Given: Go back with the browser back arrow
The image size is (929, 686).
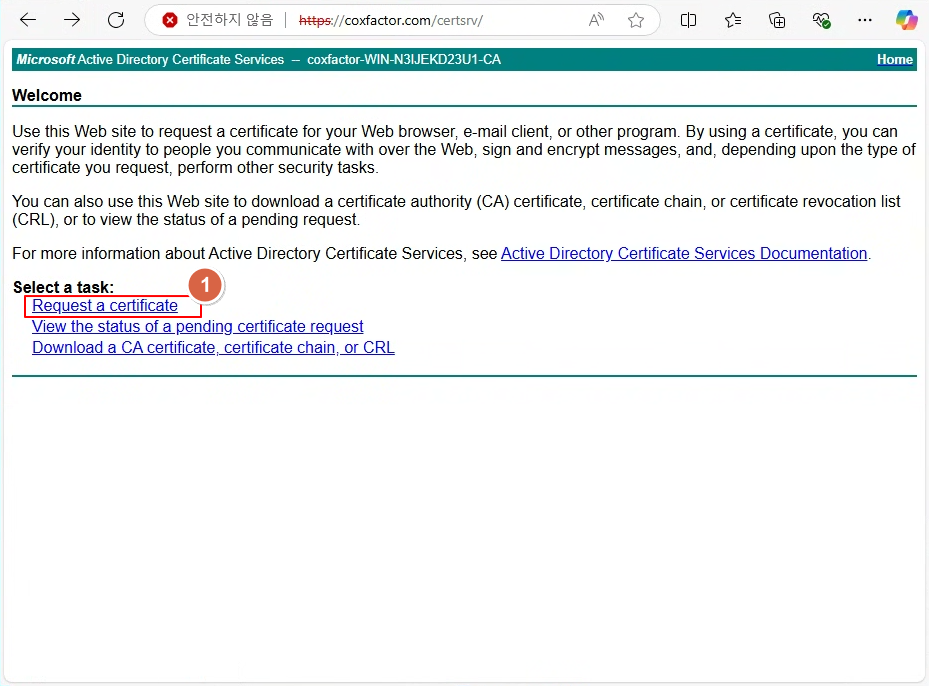Looking at the screenshot, I should (x=28, y=20).
